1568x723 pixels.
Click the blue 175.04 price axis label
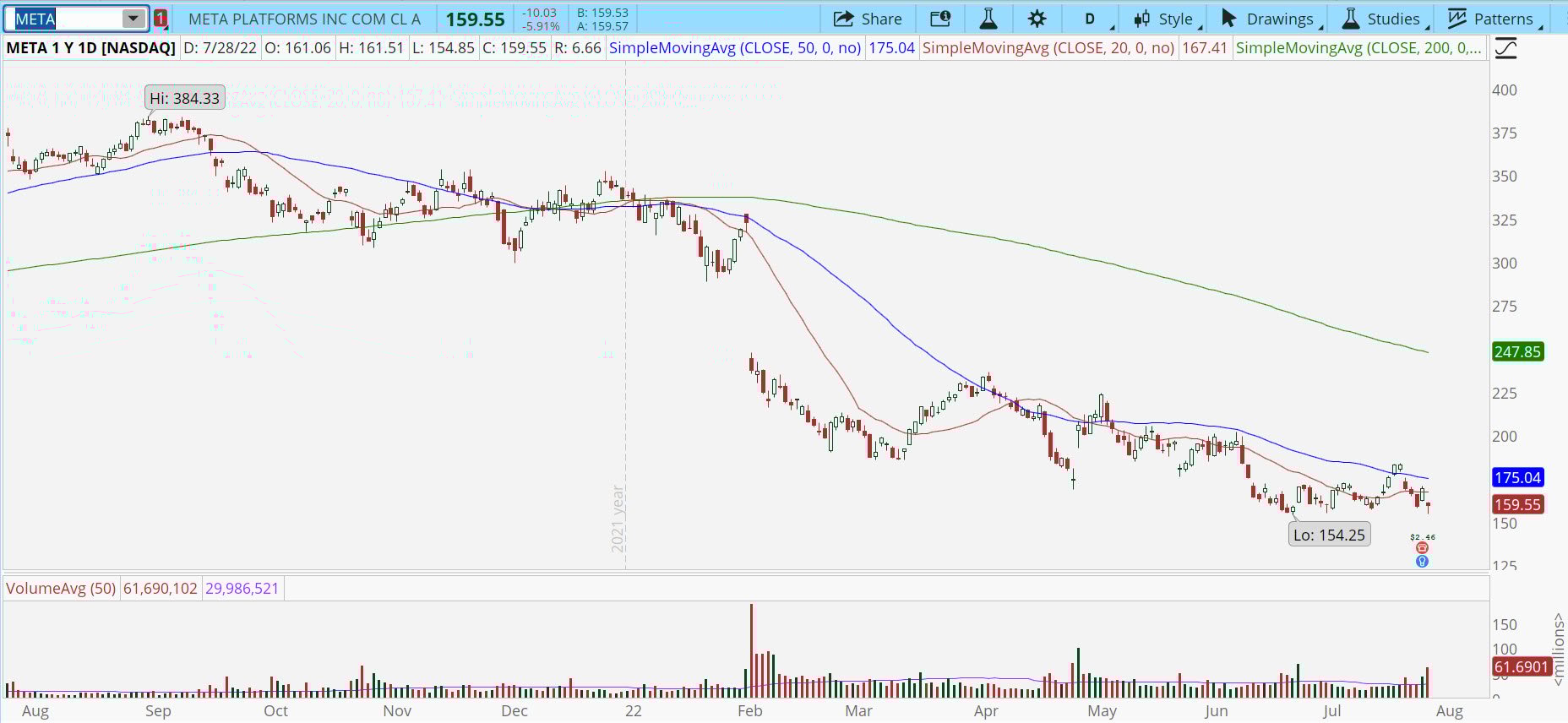[x=1518, y=477]
